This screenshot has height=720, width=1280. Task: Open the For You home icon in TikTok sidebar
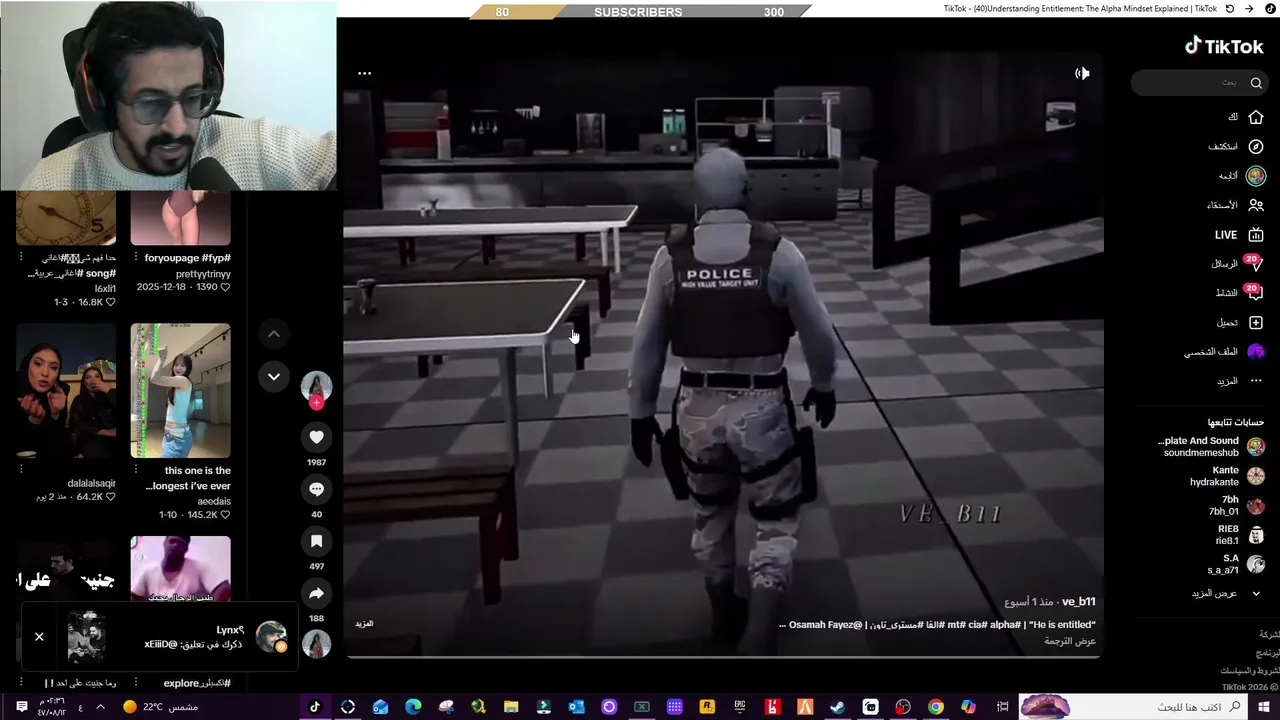(1256, 117)
